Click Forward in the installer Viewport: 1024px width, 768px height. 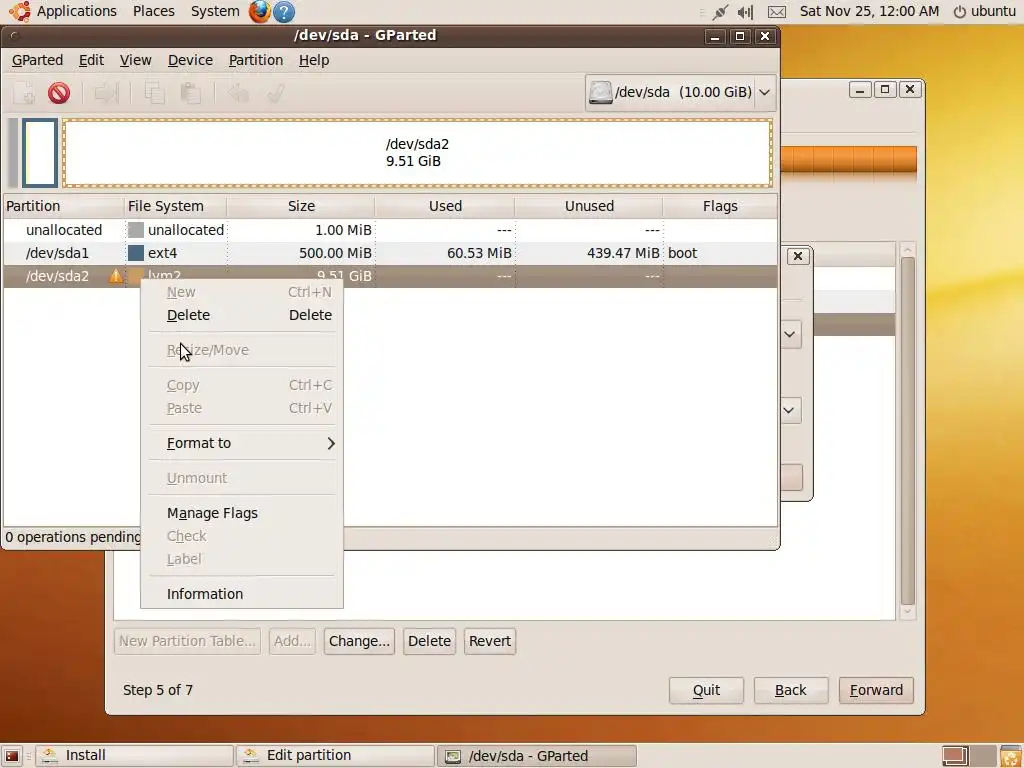tap(876, 690)
